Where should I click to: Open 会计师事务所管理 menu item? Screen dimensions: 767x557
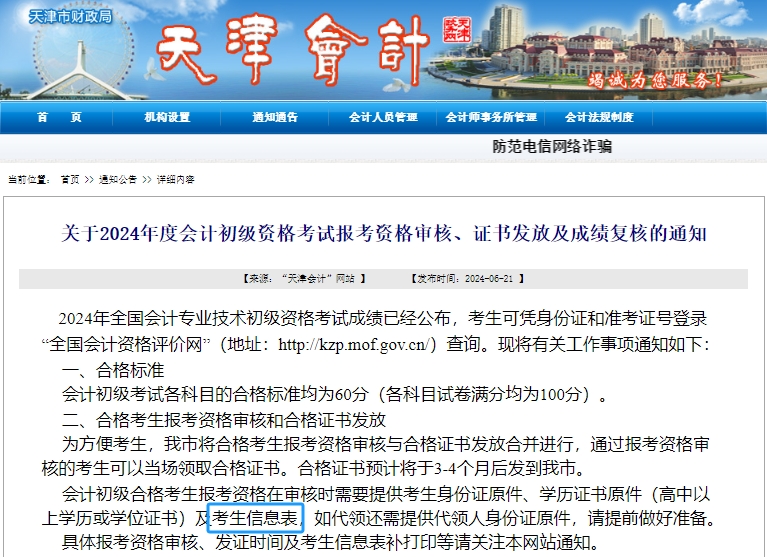(x=491, y=118)
